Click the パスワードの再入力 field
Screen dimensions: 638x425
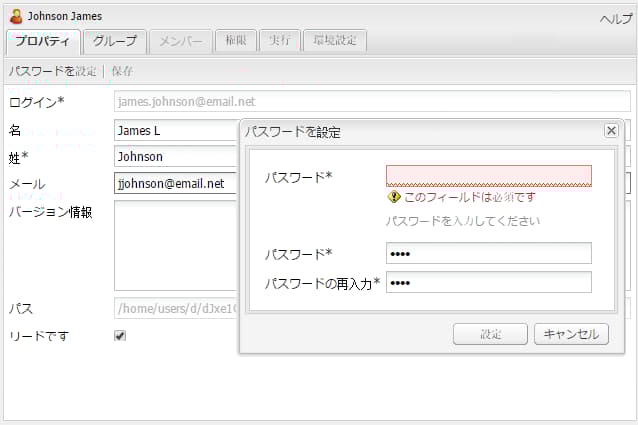pos(489,282)
